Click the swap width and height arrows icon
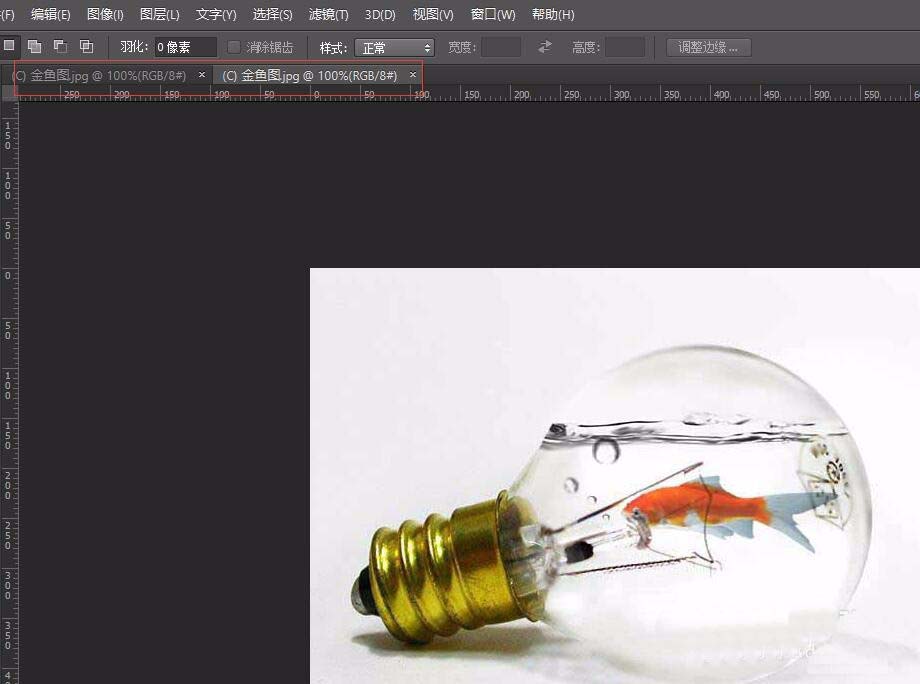Screen dimensions: 920x684 [542, 47]
